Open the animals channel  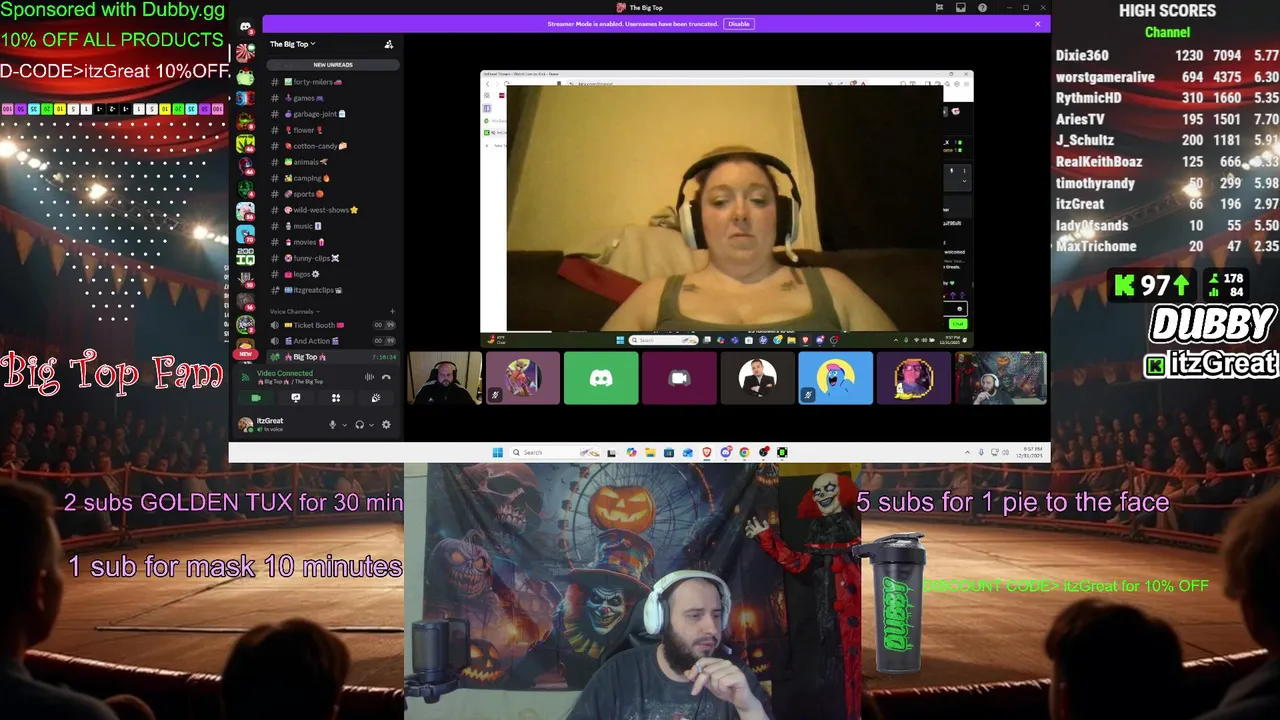click(333, 162)
